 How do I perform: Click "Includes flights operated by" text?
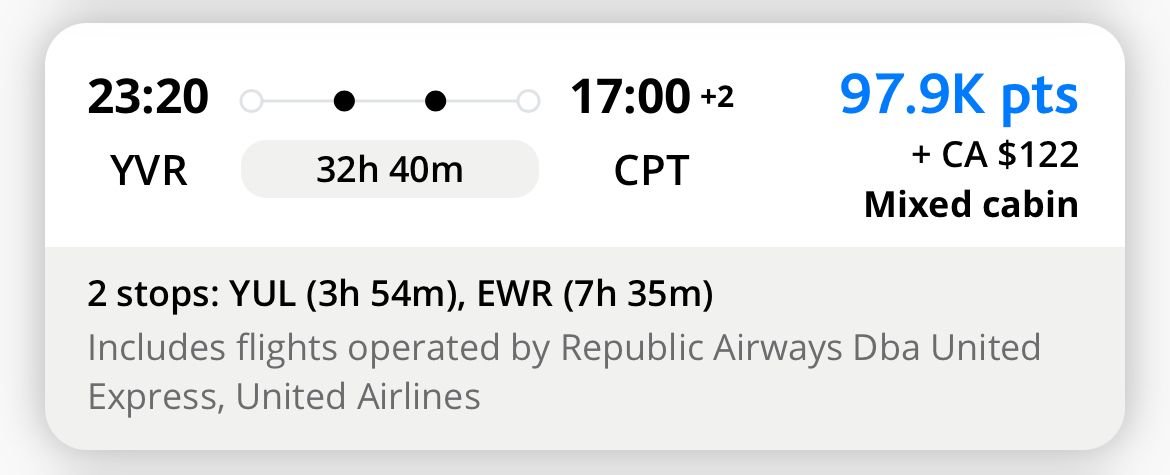click(320, 348)
